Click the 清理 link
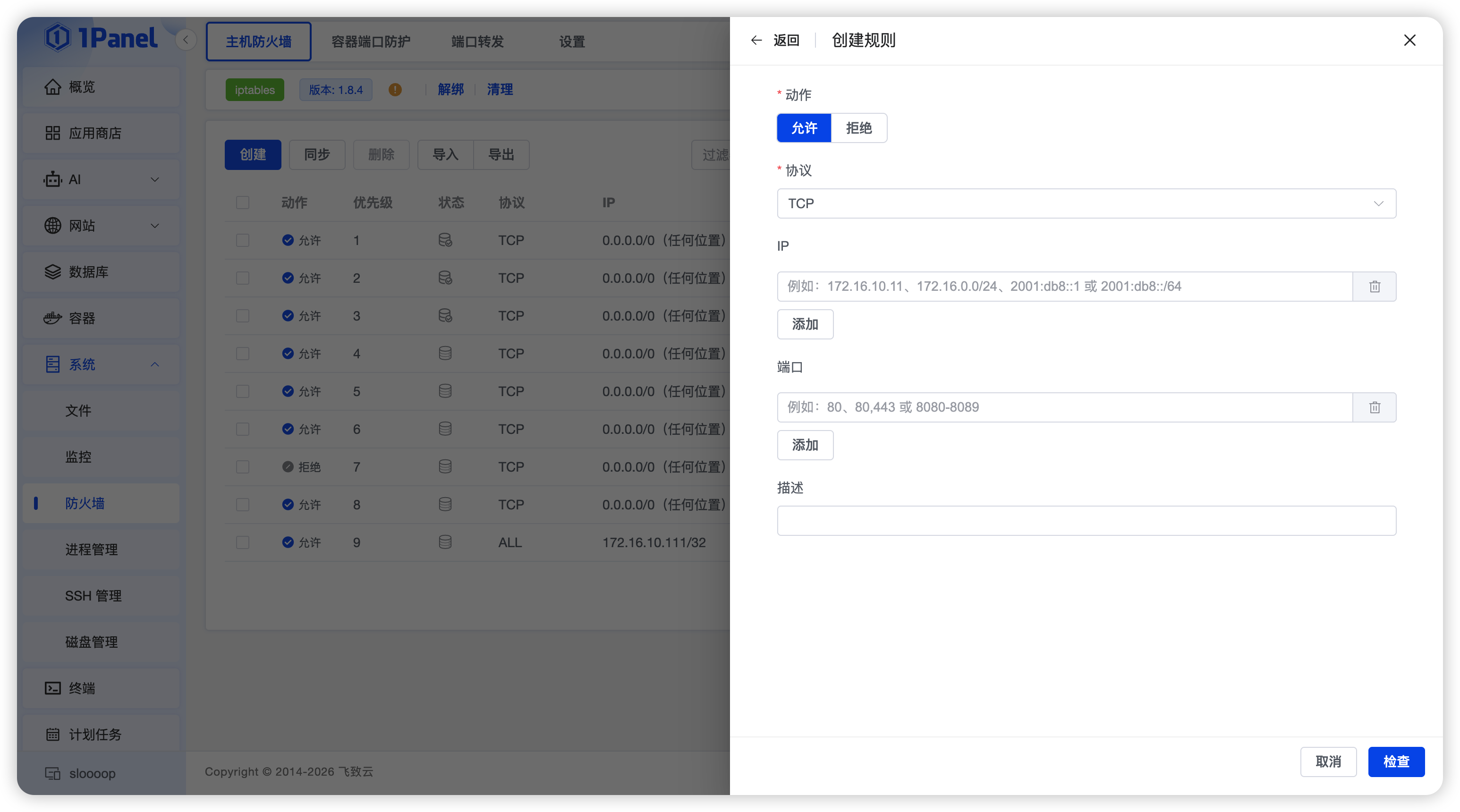The width and height of the screenshot is (1460, 812). [500, 90]
